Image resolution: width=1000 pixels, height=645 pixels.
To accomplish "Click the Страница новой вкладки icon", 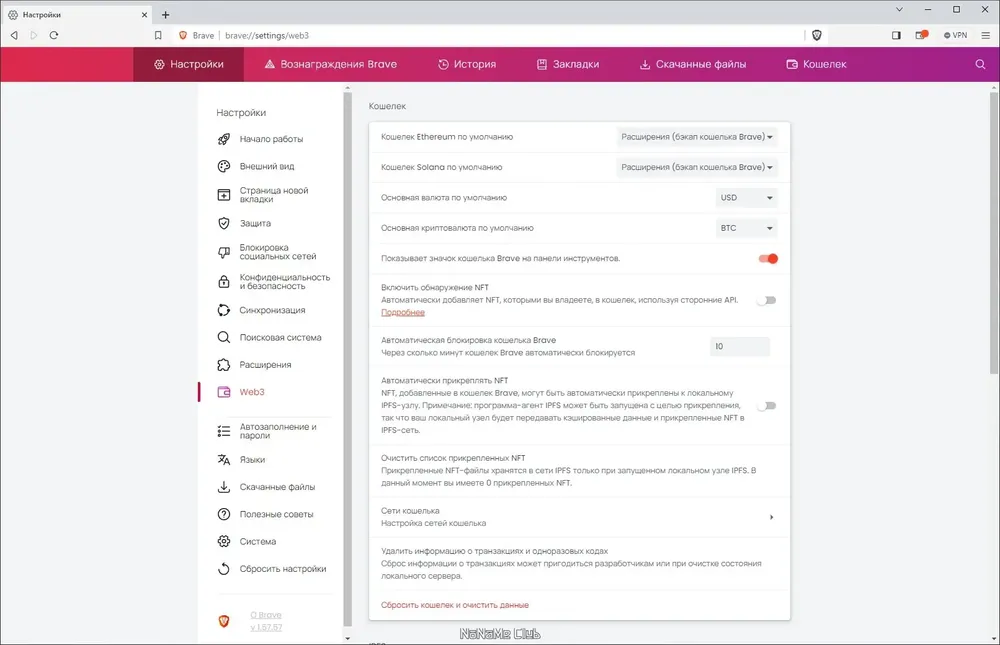I will (x=224, y=195).
